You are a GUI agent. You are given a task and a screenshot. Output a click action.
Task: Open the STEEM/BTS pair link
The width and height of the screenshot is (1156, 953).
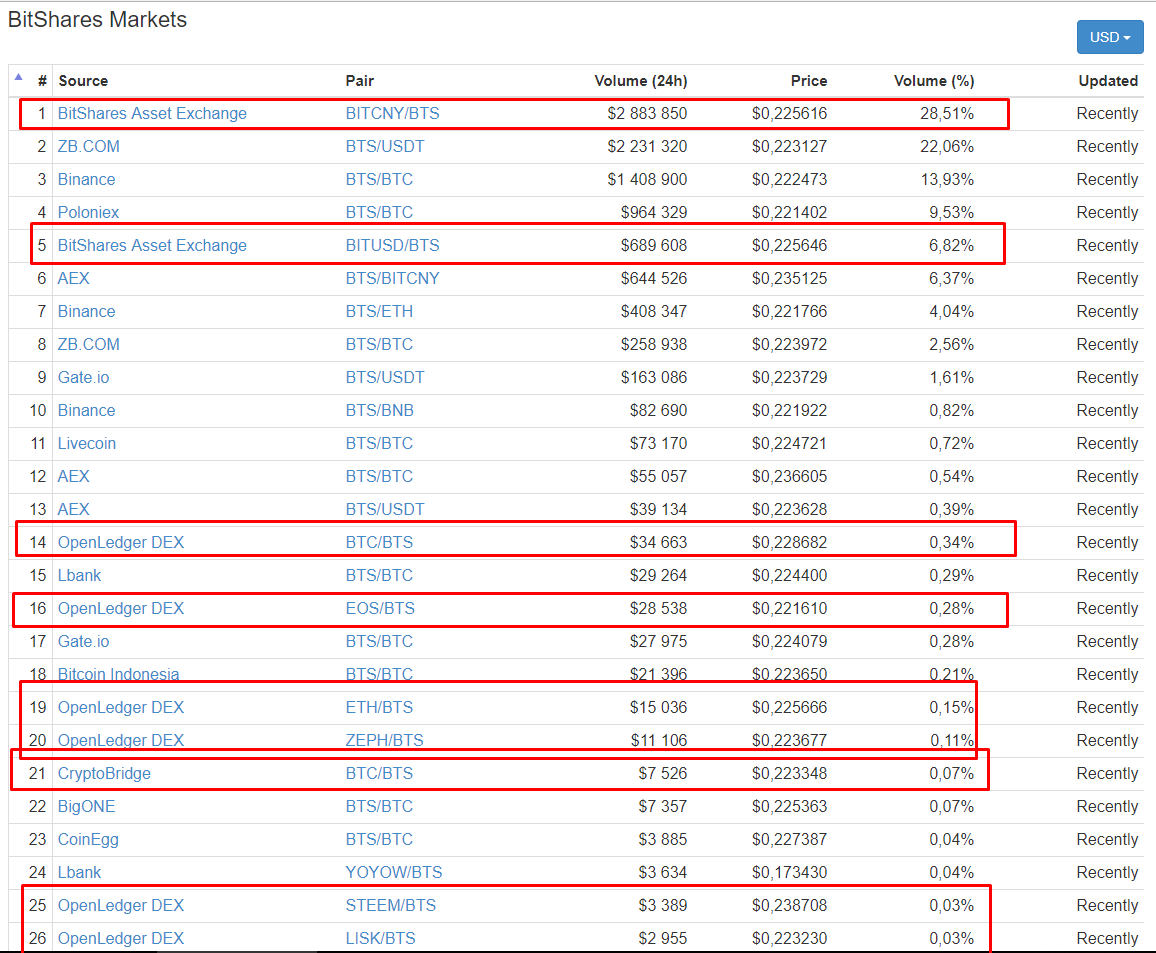click(390, 905)
